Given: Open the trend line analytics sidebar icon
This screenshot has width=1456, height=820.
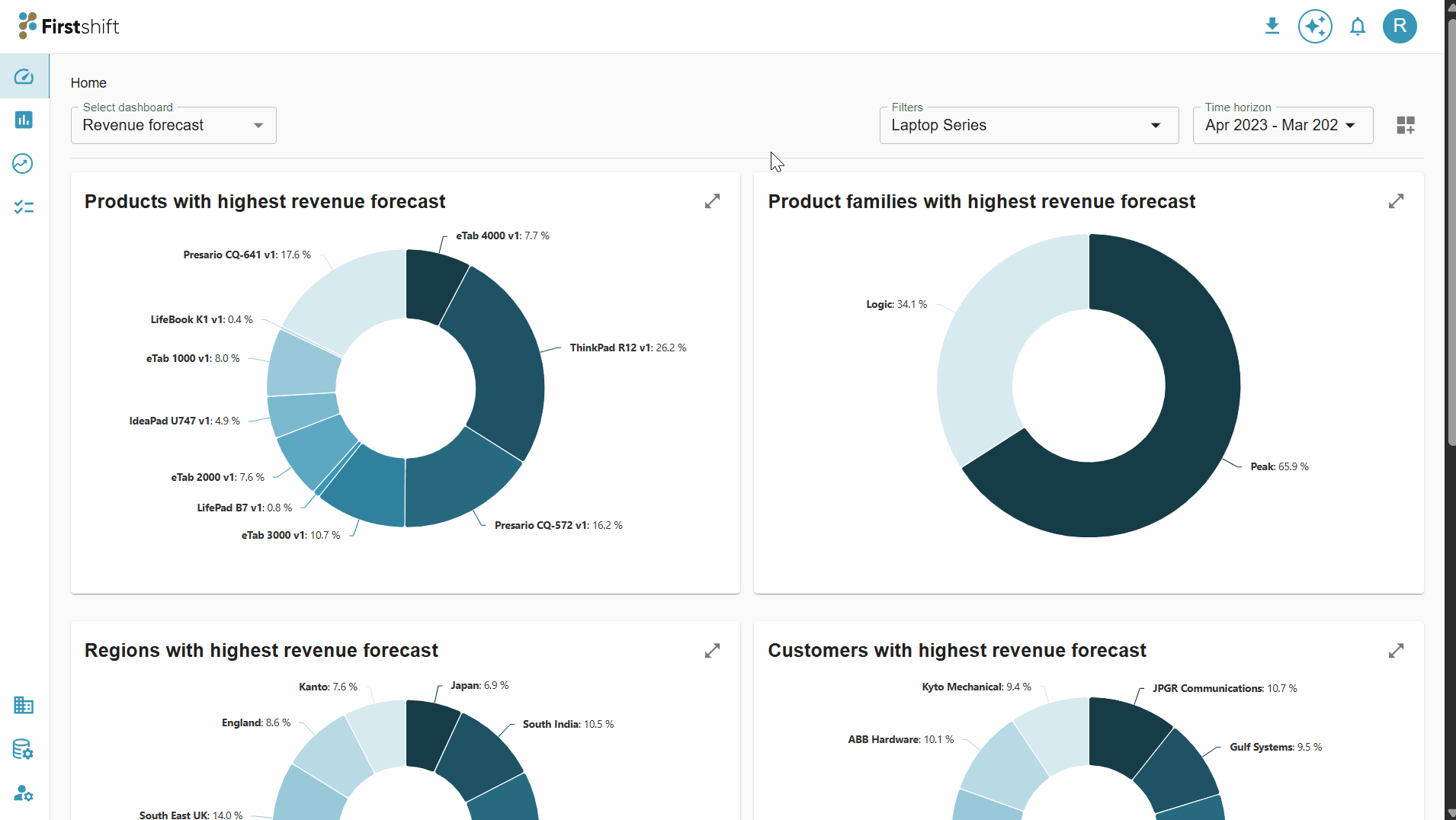Looking at the screenshot, I should (23, 163).
